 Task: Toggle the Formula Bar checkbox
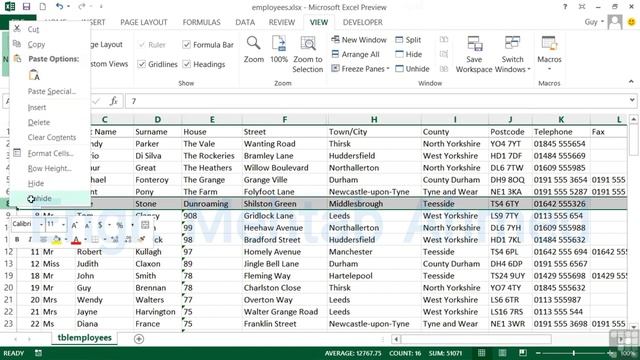(x=187, y=44)
